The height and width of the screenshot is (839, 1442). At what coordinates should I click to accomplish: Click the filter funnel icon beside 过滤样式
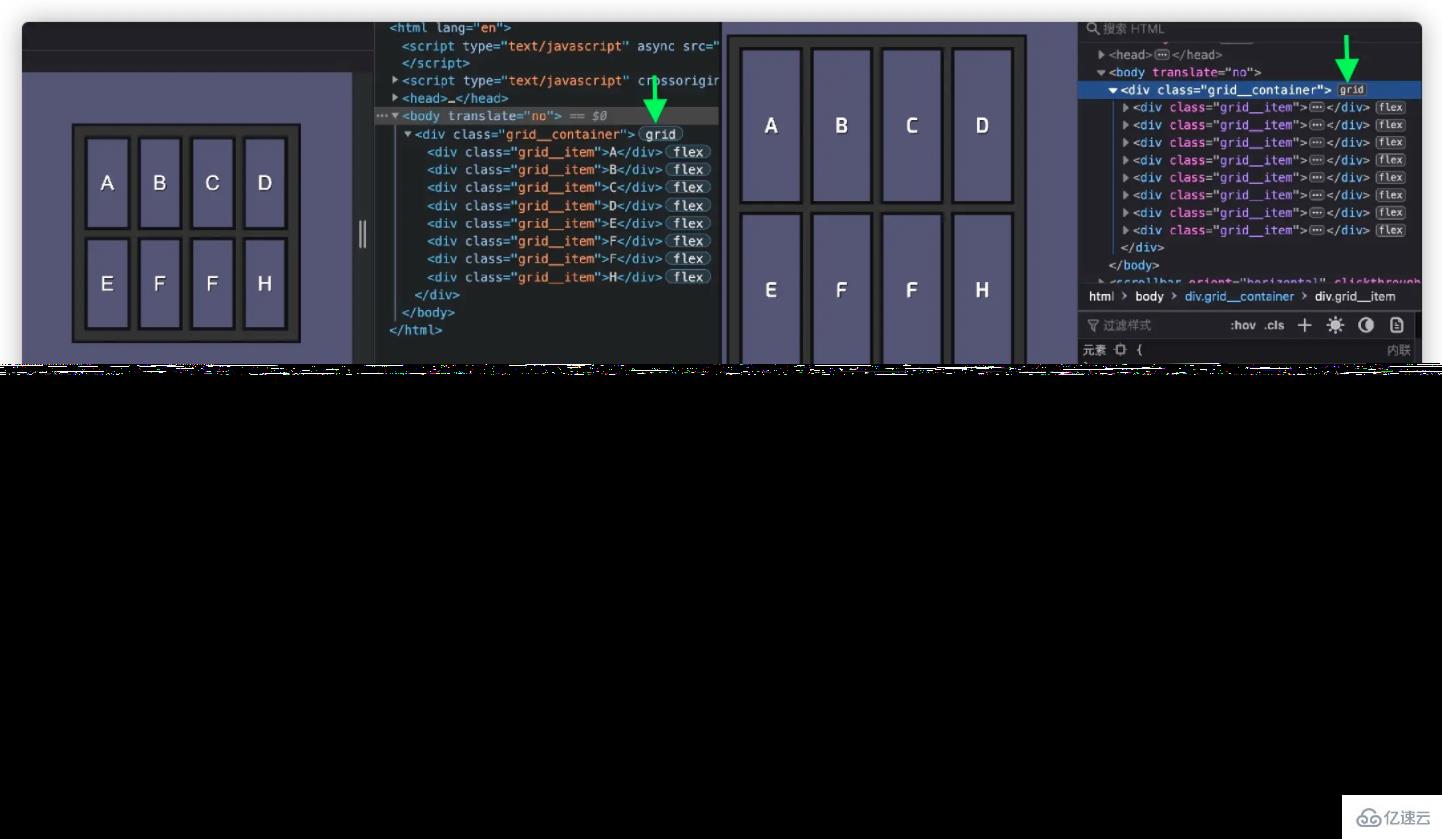pos(1093,325)
